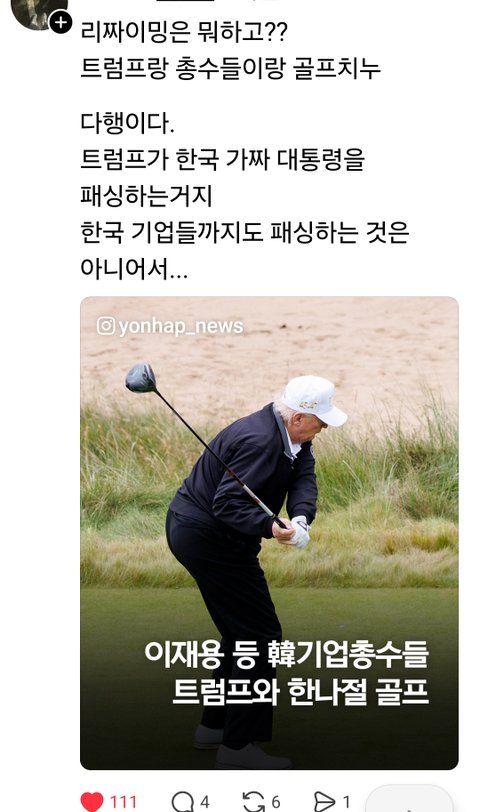View the repost count 6
Image resolution: width=480 pixels, height=812 pixels.
pyautogui.click(x=276, y=802)
